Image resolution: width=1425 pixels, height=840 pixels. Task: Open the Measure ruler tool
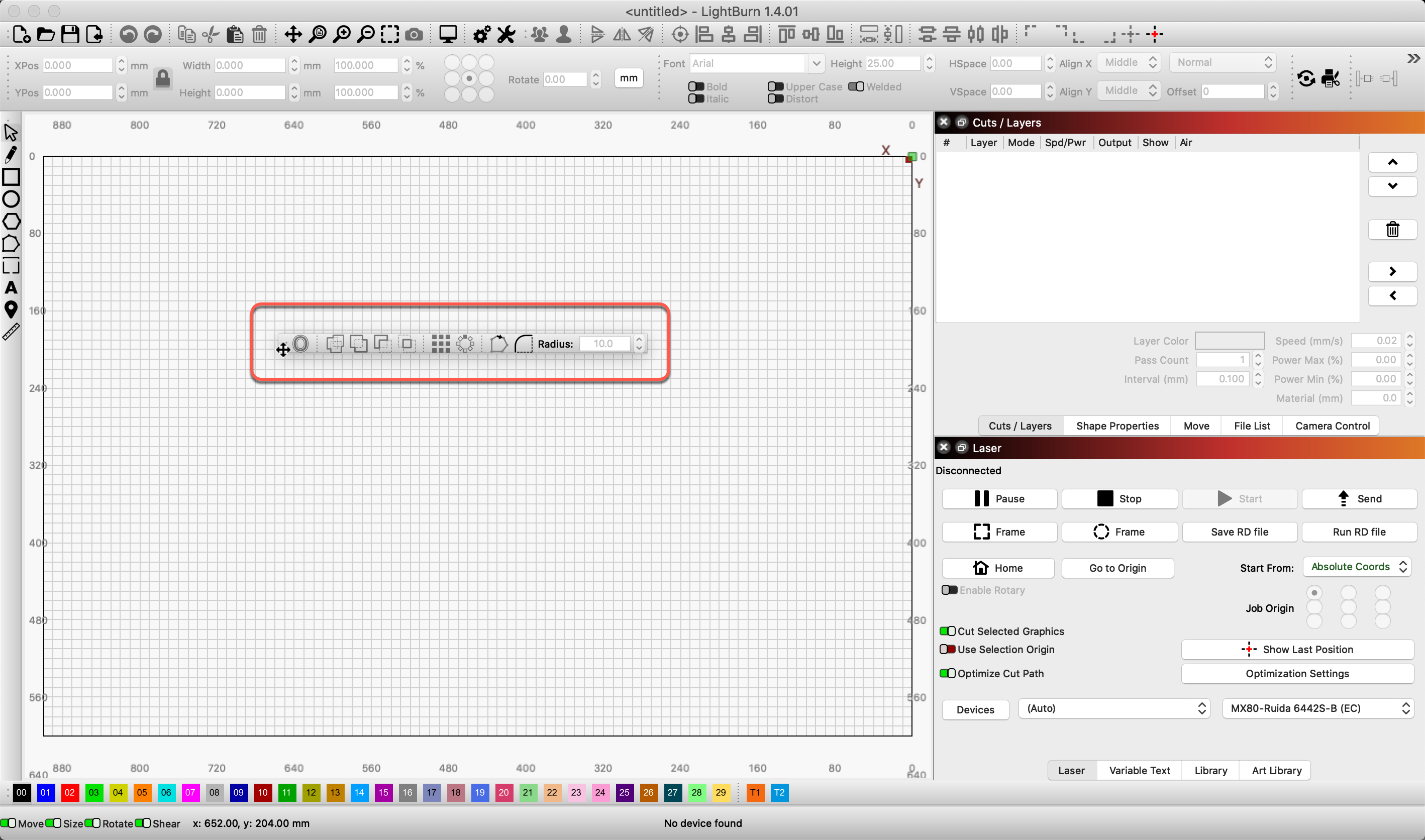(x=11, y=332)
